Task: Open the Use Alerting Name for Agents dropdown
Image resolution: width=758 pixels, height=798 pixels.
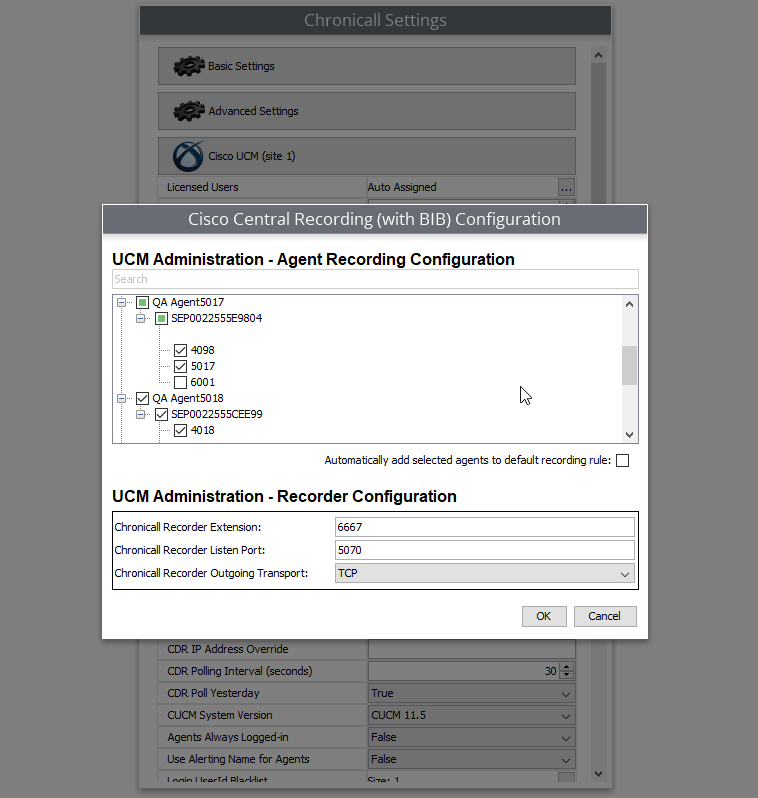Action: point(471,759)
